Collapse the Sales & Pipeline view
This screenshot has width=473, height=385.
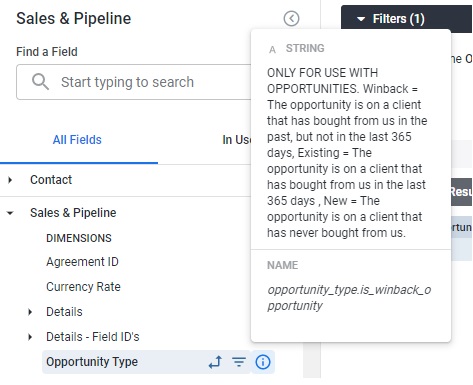(x=10, y=213)
